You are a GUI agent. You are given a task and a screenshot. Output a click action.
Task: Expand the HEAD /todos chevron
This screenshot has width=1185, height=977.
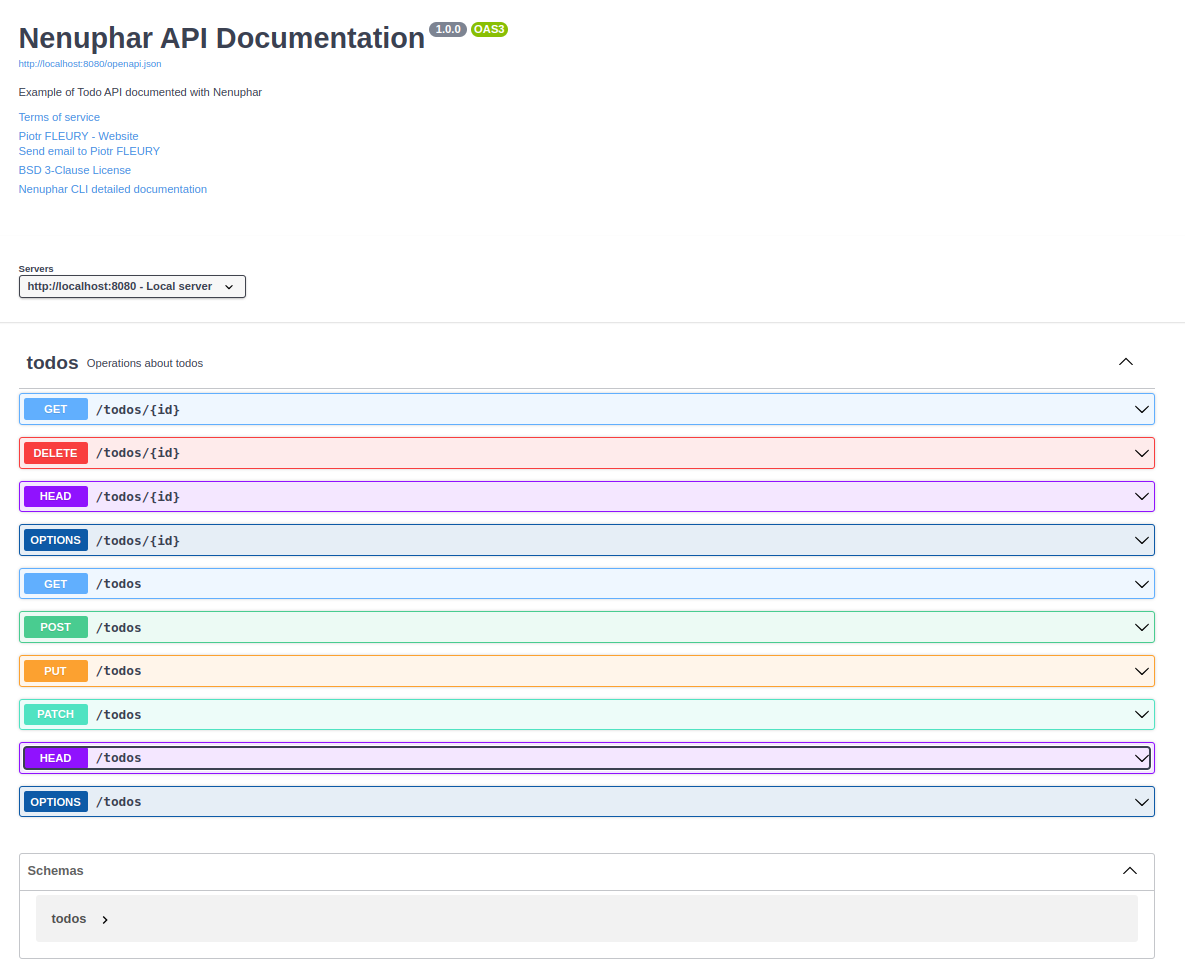pos(1141,758)
